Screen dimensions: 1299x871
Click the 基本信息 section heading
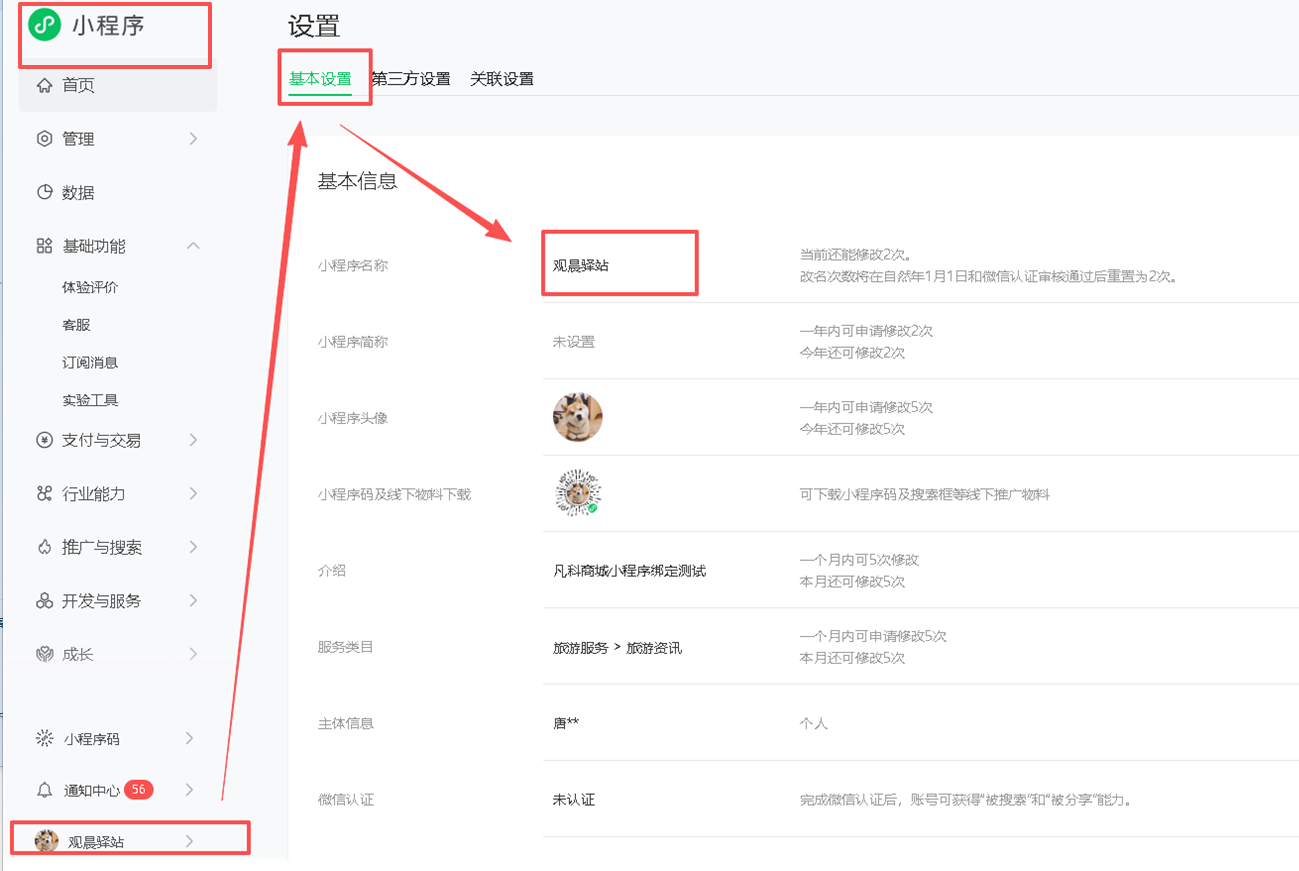pos(358,181)
